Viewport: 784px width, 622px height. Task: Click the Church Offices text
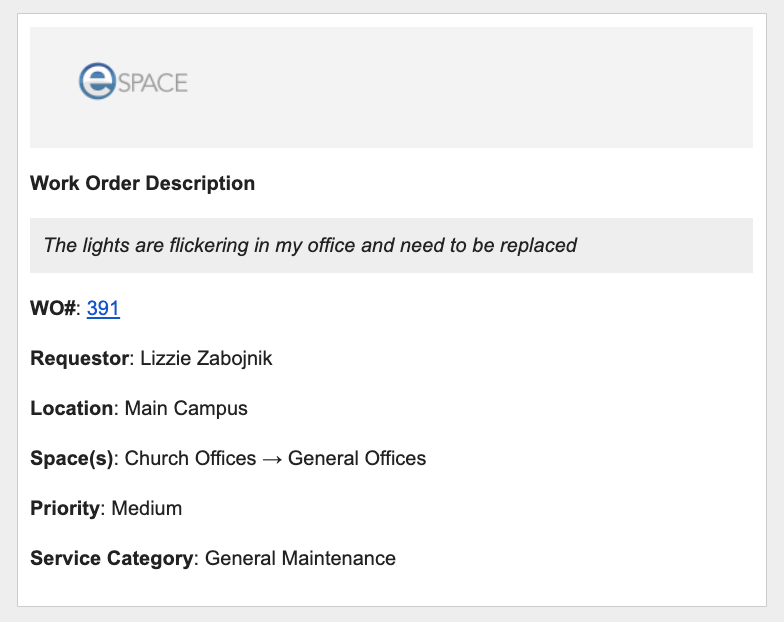pyautogui.click(x=190, y=458)
